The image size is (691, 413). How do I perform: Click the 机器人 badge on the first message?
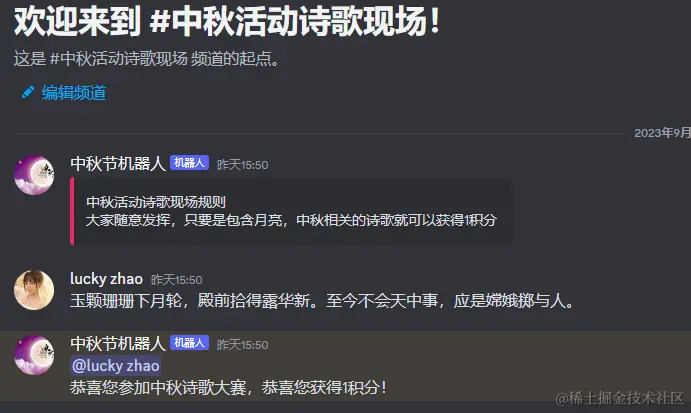coord(189,163)
